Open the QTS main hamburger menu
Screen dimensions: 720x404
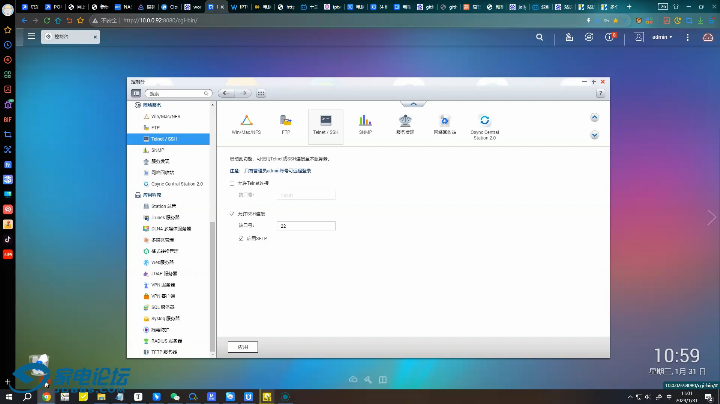(31, 36)
